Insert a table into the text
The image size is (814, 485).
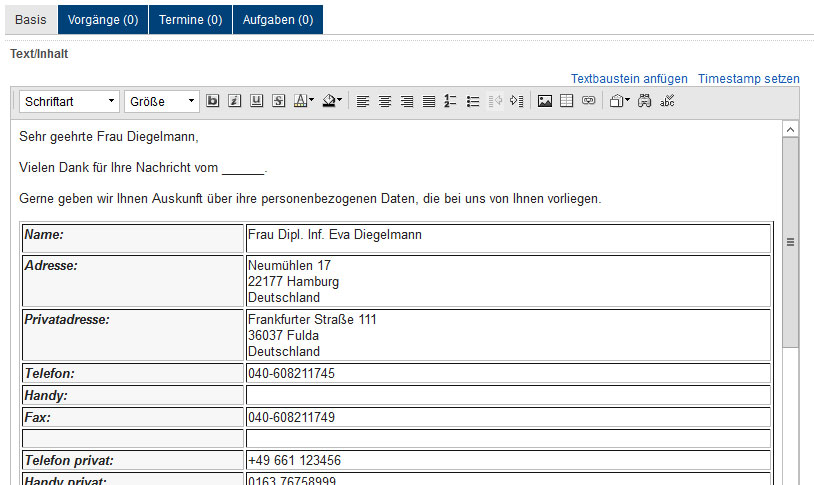(567, 101)
